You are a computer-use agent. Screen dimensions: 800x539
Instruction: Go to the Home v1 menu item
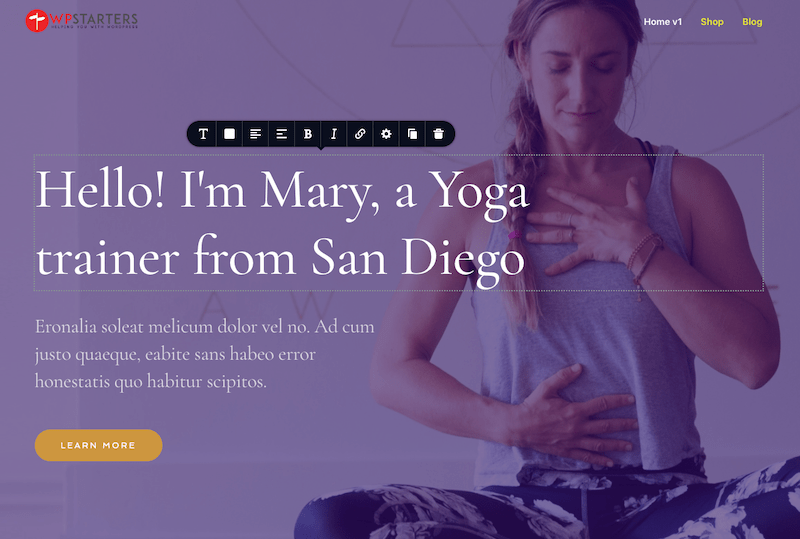(663, 22)
